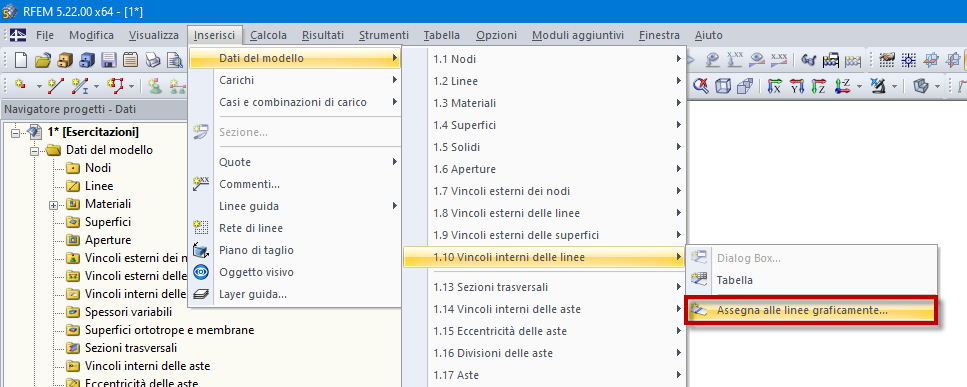Click the magnifier with red X icon

pos(701,86)
